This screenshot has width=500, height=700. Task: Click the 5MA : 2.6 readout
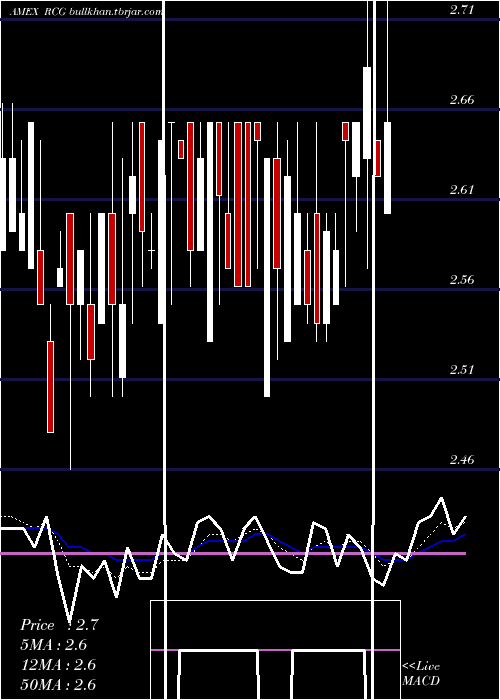point(54,645)
